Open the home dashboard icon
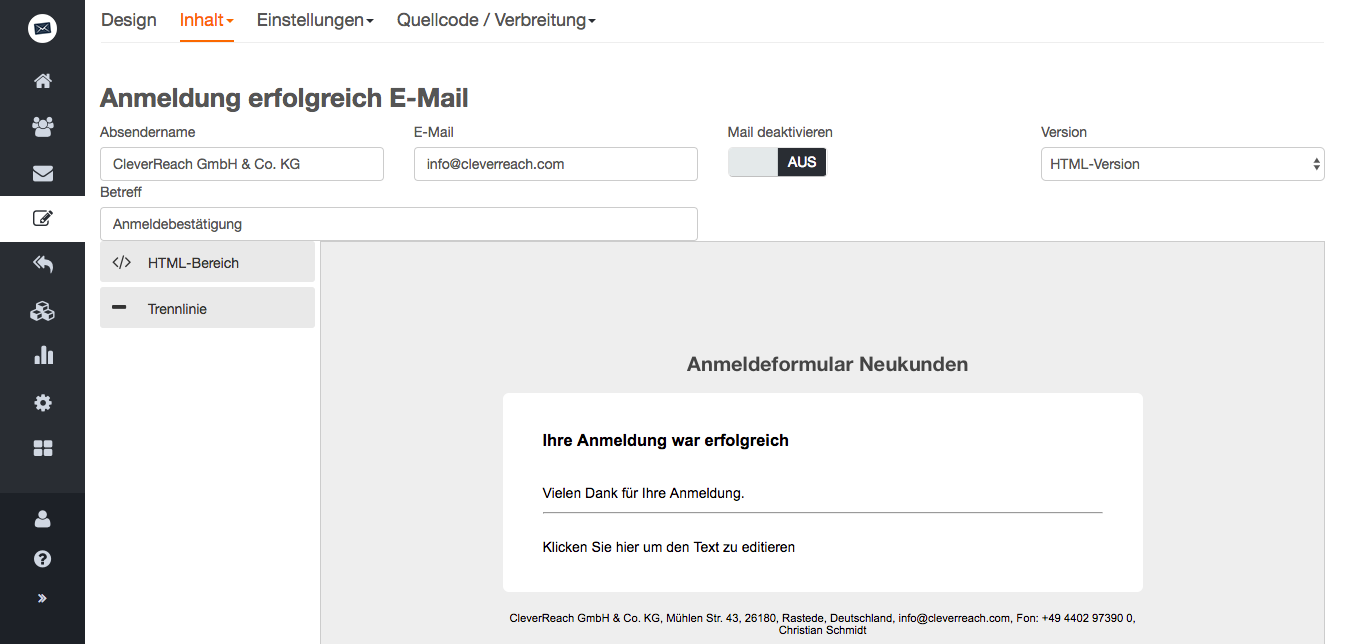This screenshot has width=1361, height=644. click(x=42, y=81)
